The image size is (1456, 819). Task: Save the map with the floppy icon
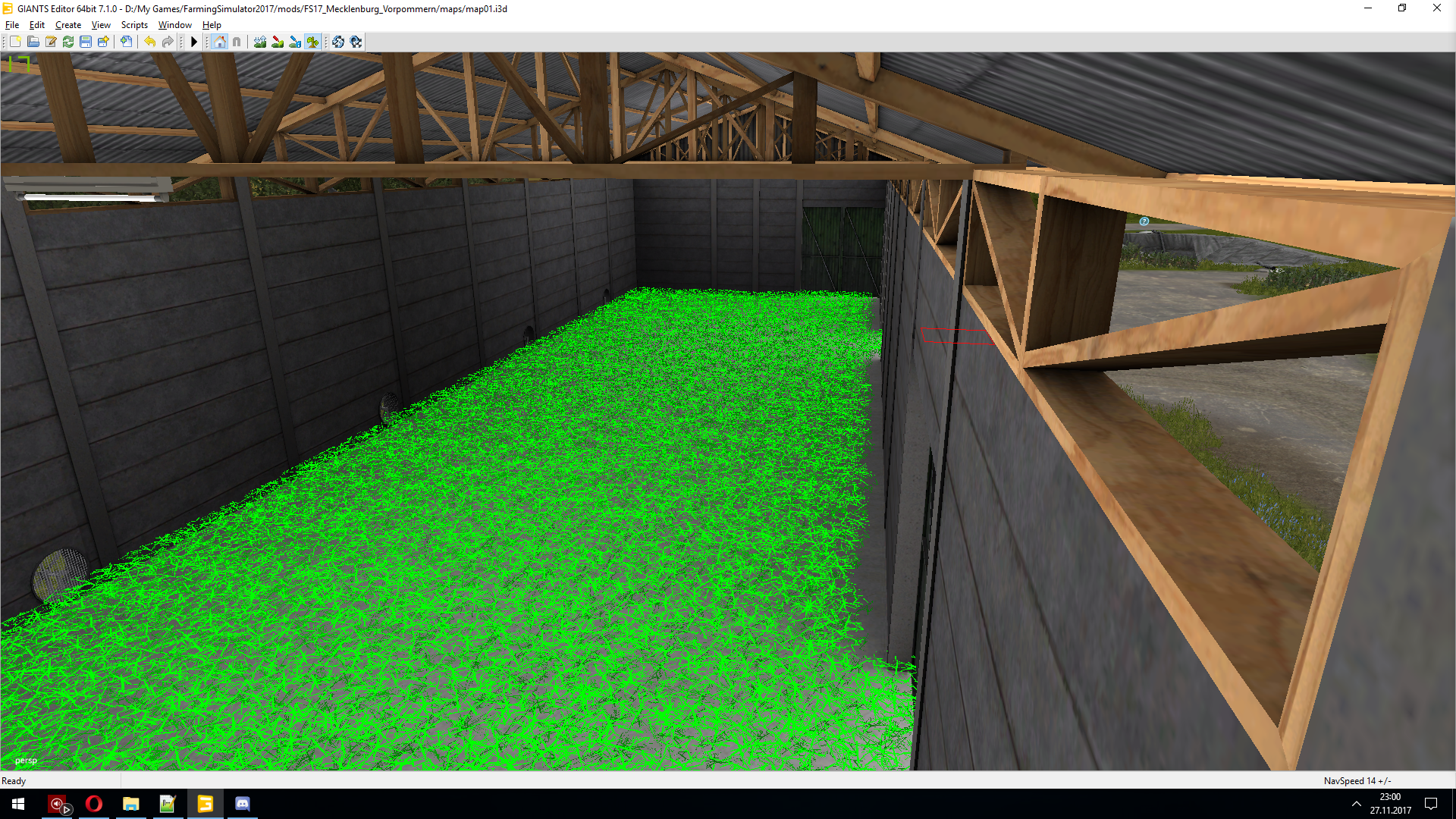pos(86,42)
